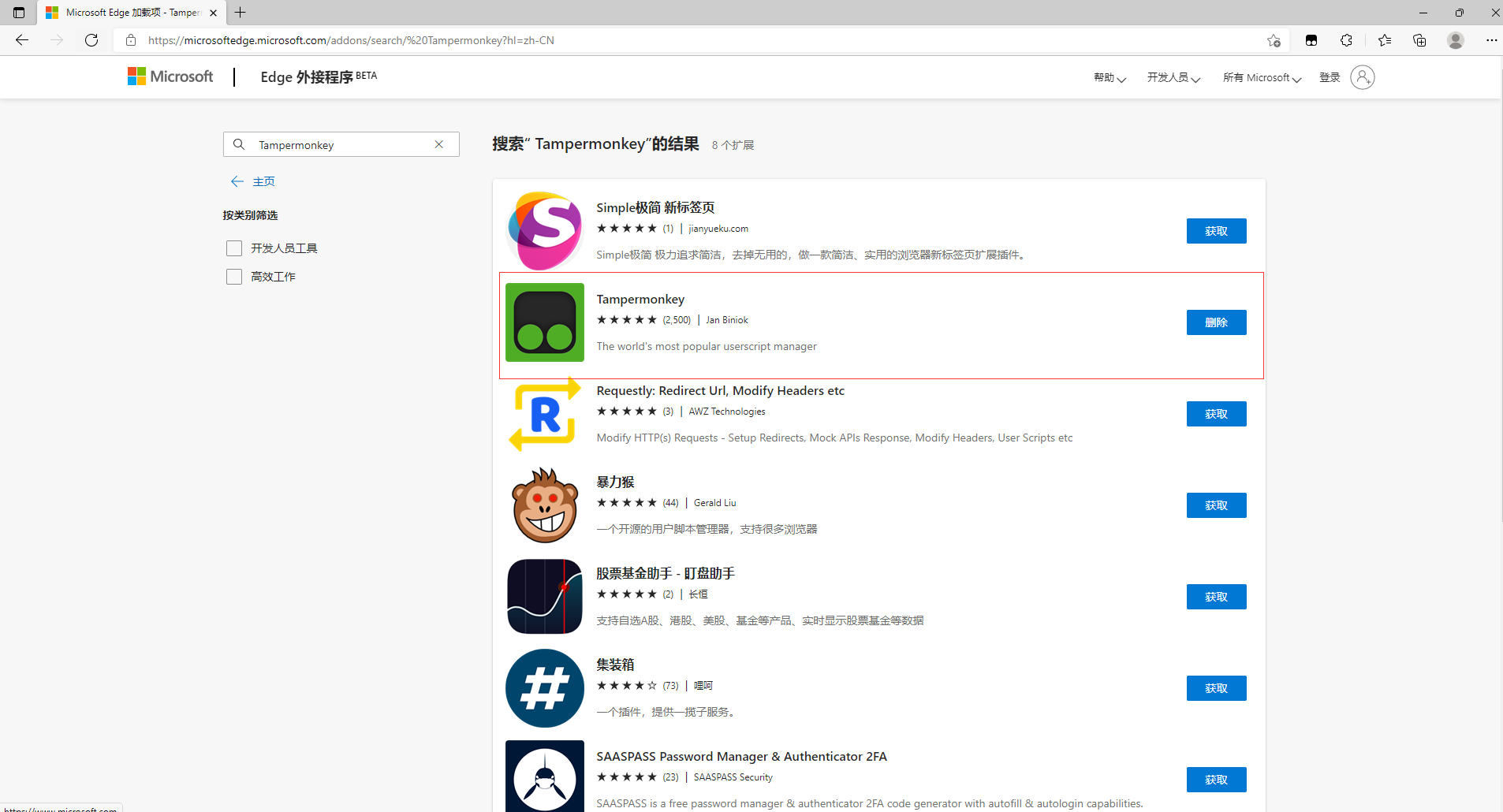The width and height of the screenshot is (1503, 812).
Task: Click the browser address bar URL
Action: (351, 40)
